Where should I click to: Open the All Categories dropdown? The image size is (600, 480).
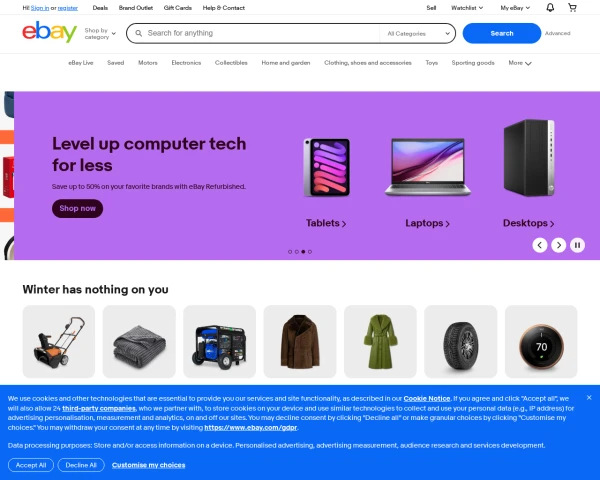pos(418,34)
